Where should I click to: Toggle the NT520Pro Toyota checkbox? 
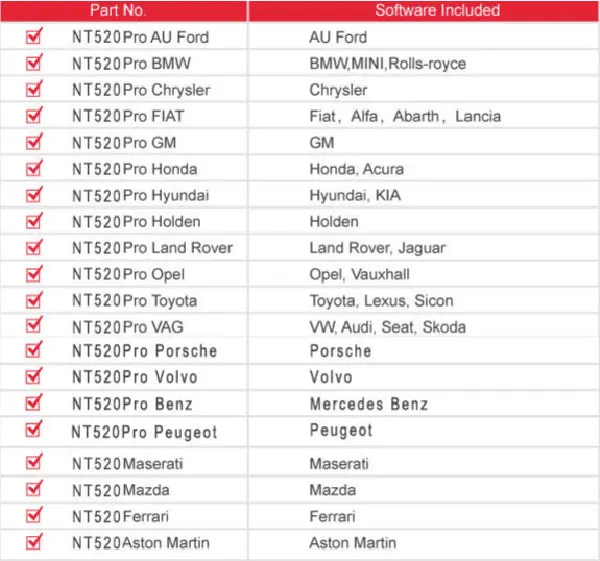(34, 300)
